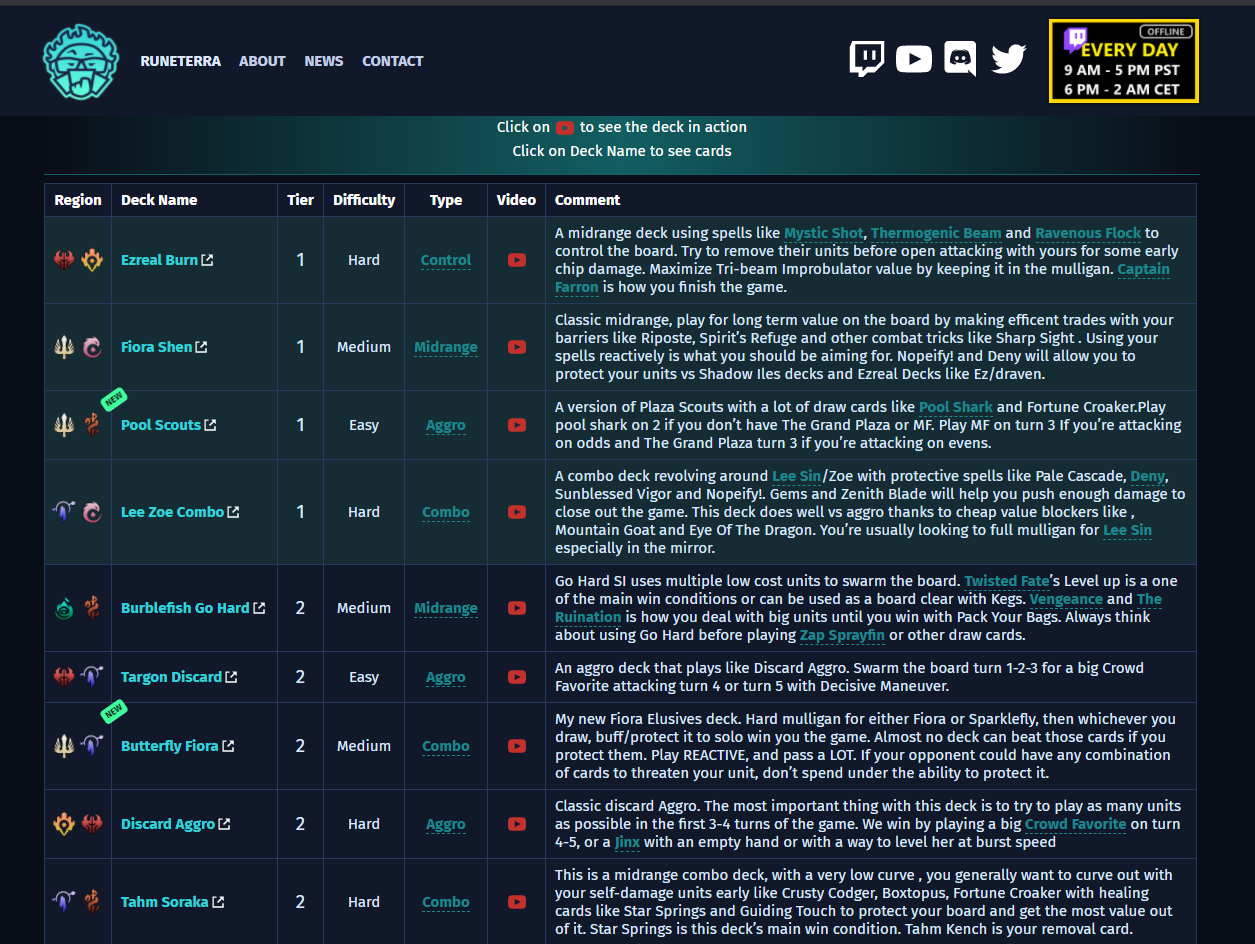1255x944 pixels.
Task: Open the Fiora Shen deck link
Action: tap(157, 347)
